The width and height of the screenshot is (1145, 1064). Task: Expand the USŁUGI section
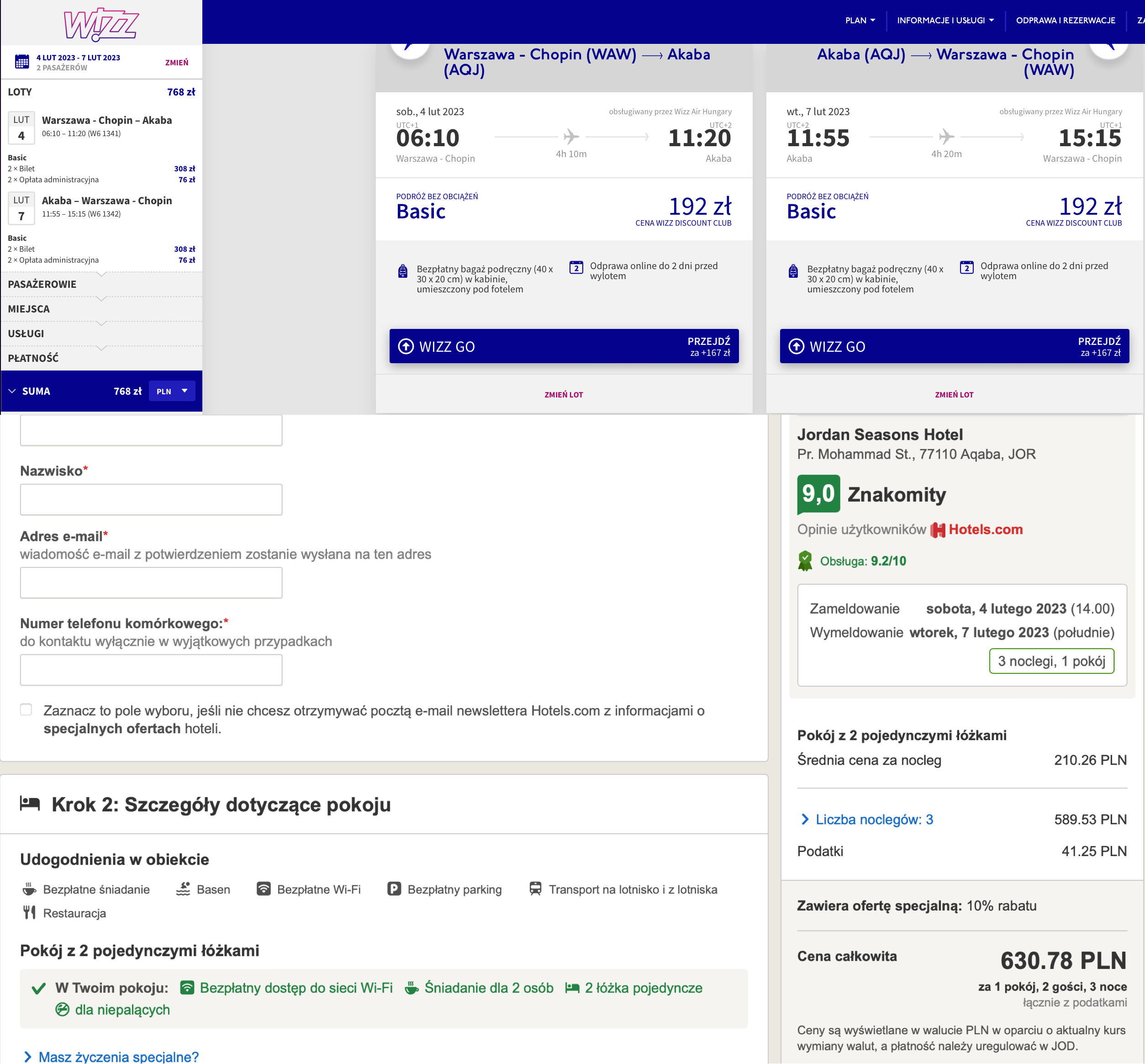tap(101, 334)
